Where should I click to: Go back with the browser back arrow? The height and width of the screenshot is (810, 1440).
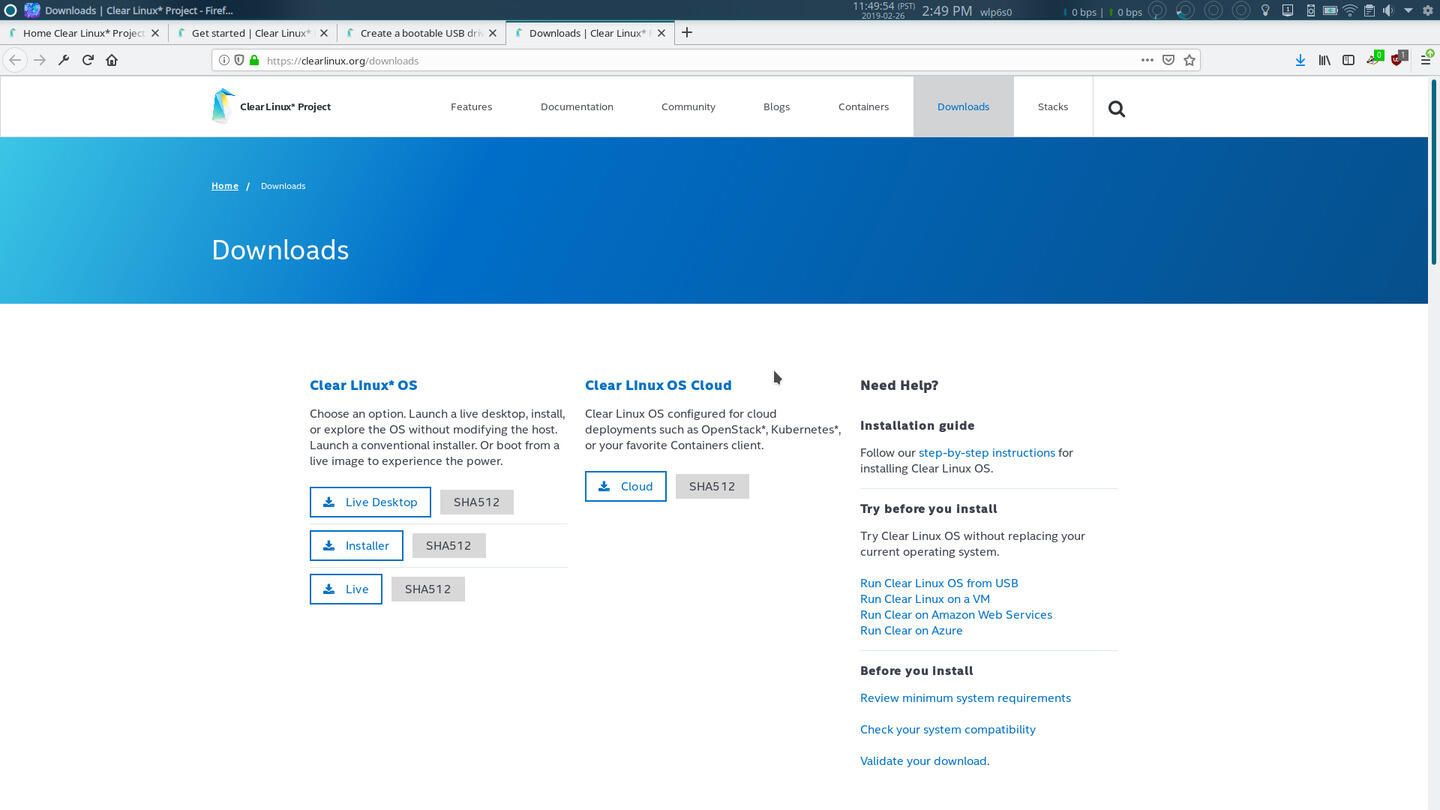(15, 60)
